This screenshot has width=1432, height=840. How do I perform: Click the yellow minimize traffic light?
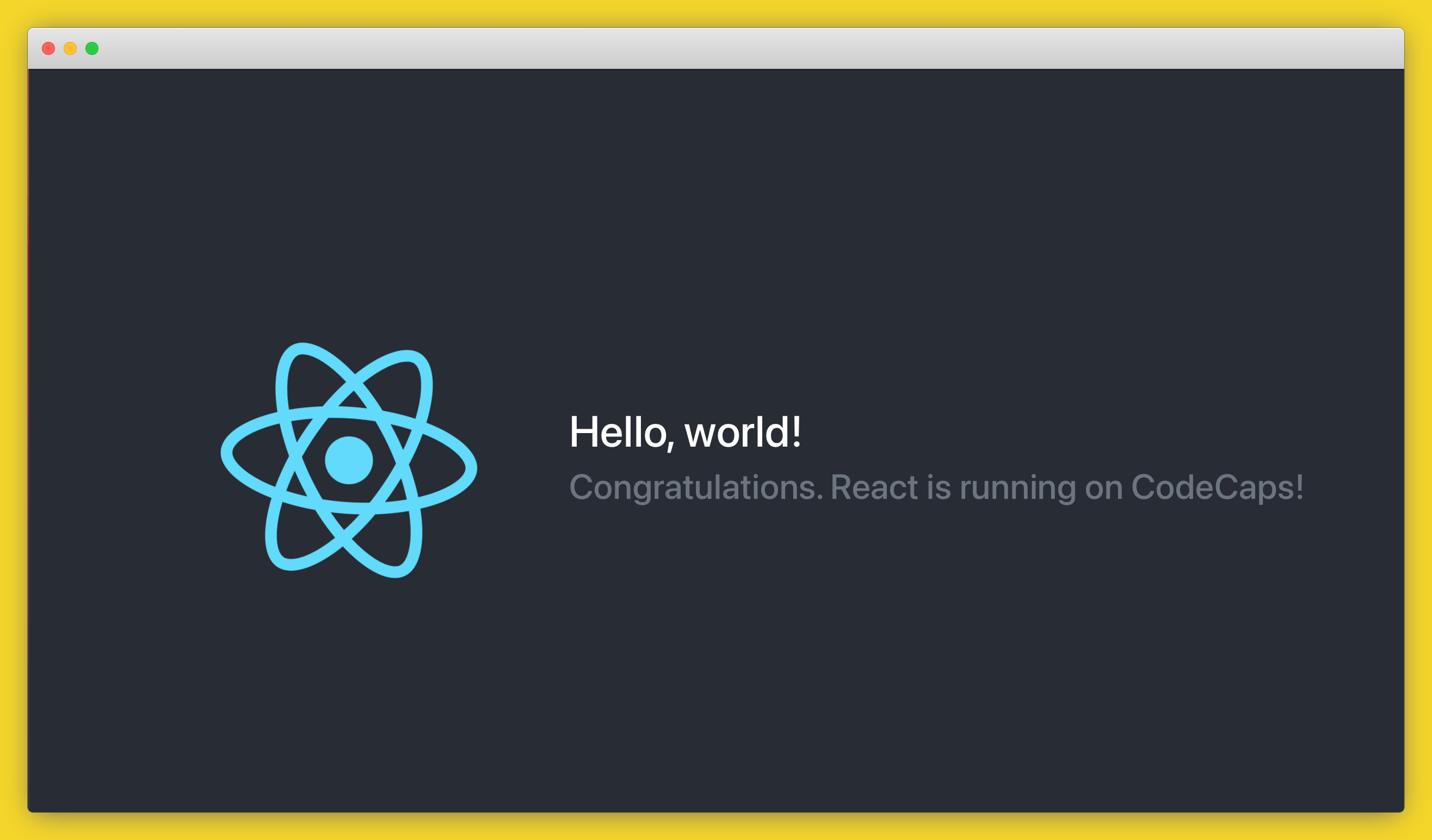tap(69, 49)
